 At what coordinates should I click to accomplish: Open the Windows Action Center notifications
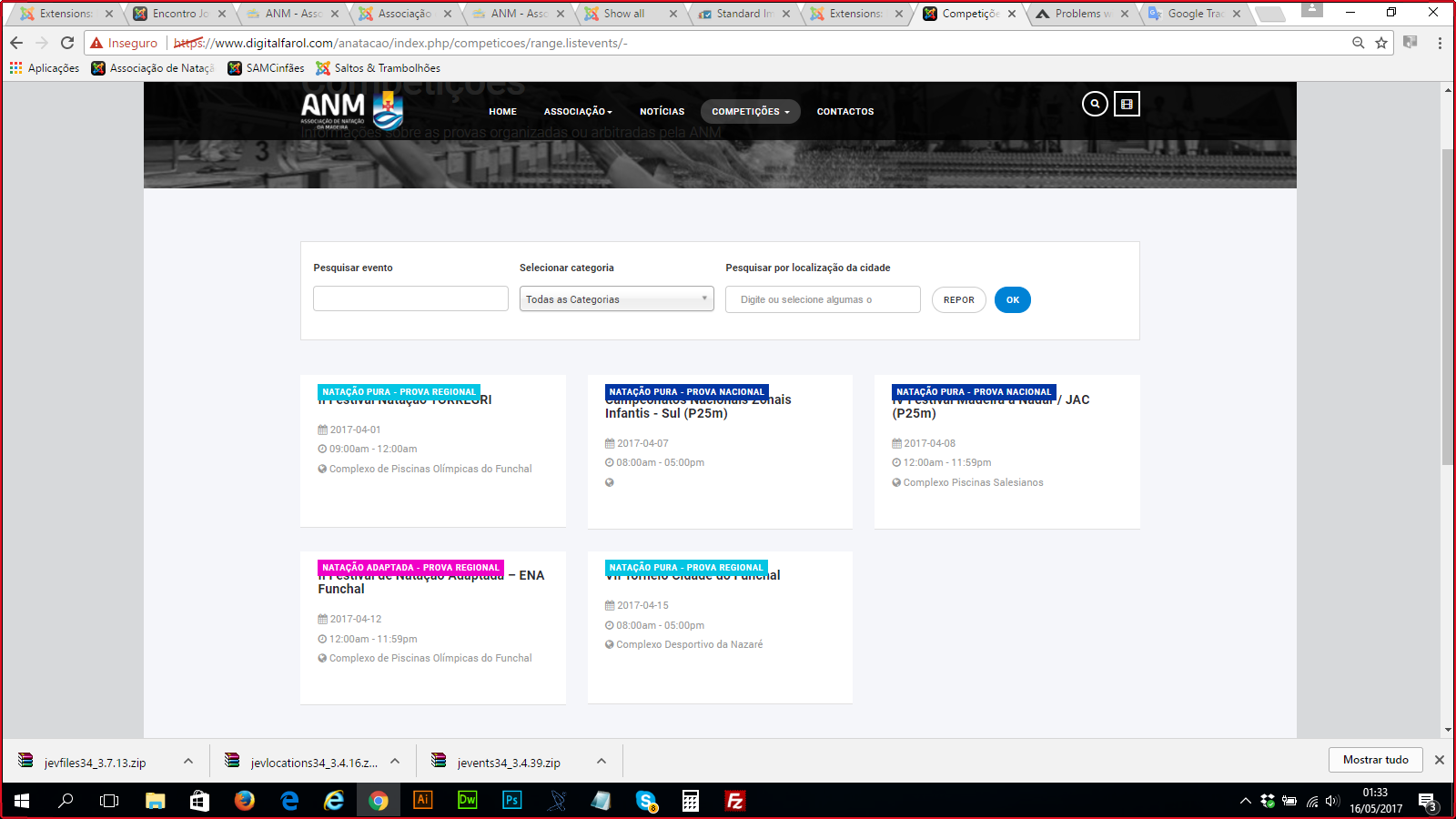tap(1427, 801)
